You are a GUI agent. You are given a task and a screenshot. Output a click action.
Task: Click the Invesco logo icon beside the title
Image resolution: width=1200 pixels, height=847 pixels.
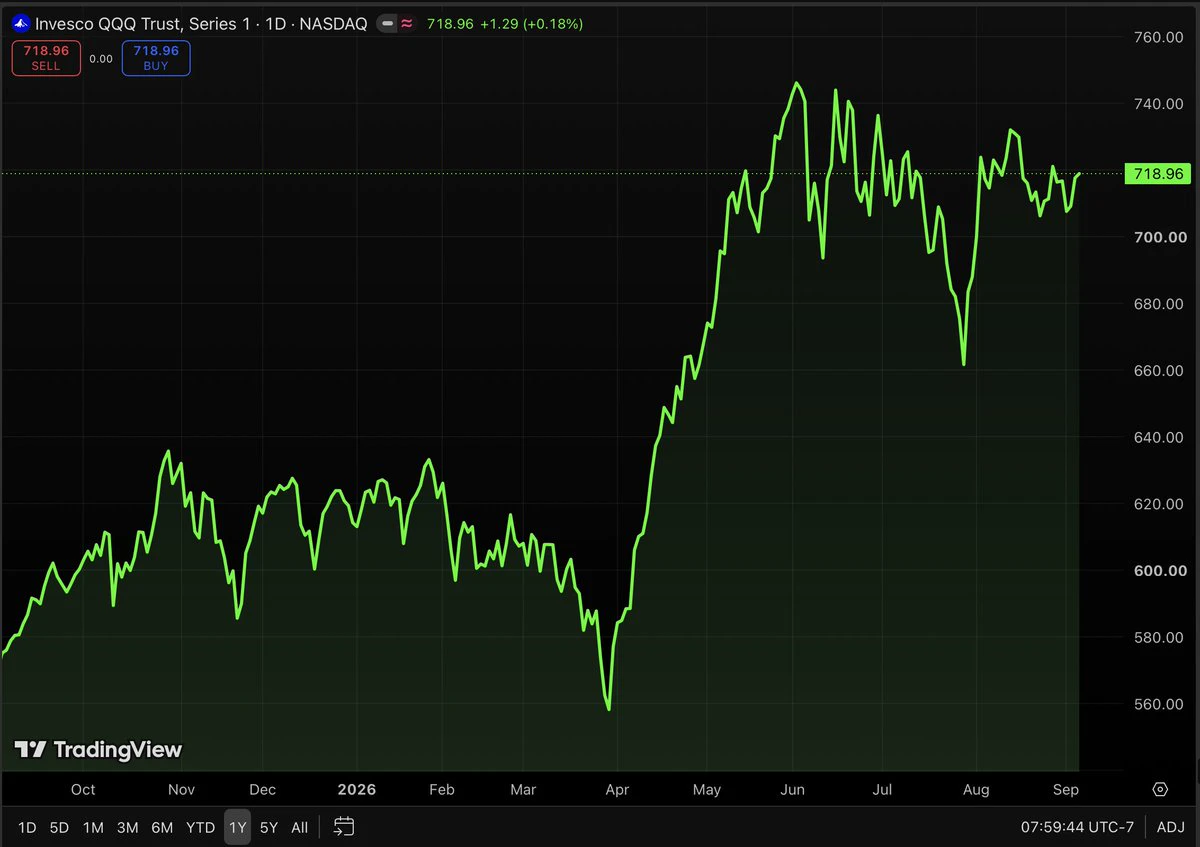(x=21, y=23)
